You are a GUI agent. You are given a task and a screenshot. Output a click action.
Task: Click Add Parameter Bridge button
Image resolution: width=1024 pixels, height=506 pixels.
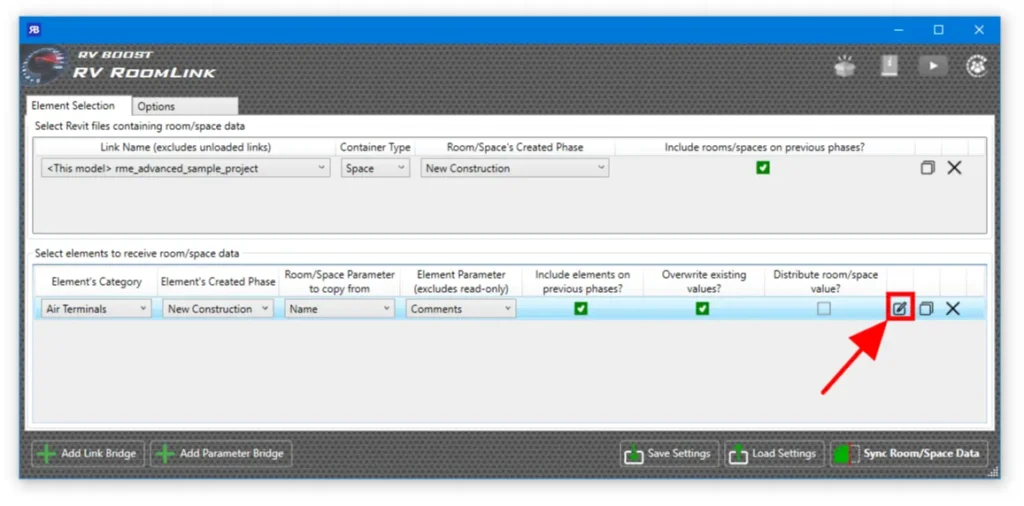[221, 453]
